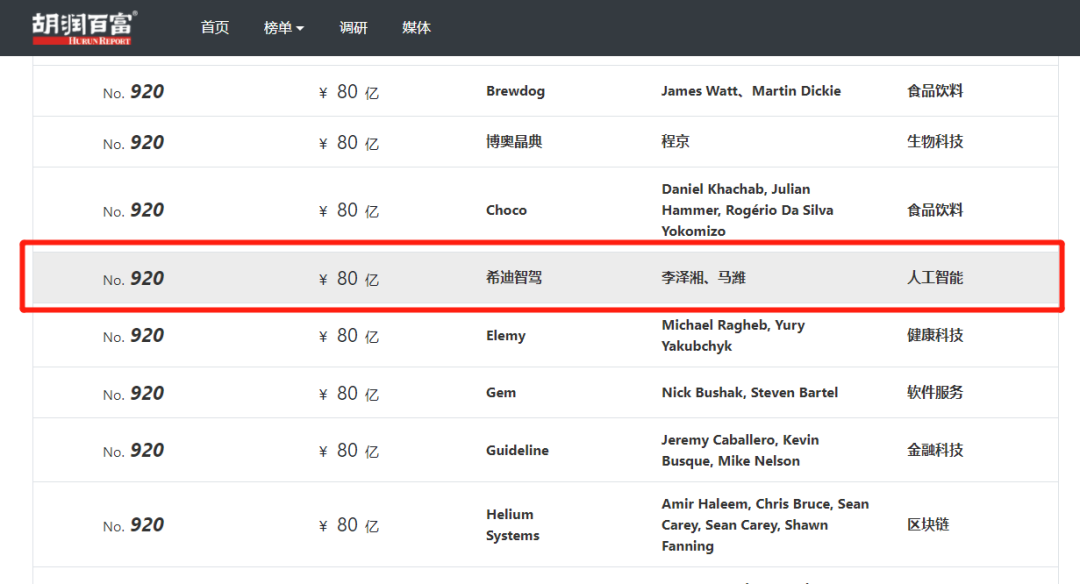This screenshot has width=1080, height=584.
Task: Select the 博奥晶典 company name
Action: [514, 142]
